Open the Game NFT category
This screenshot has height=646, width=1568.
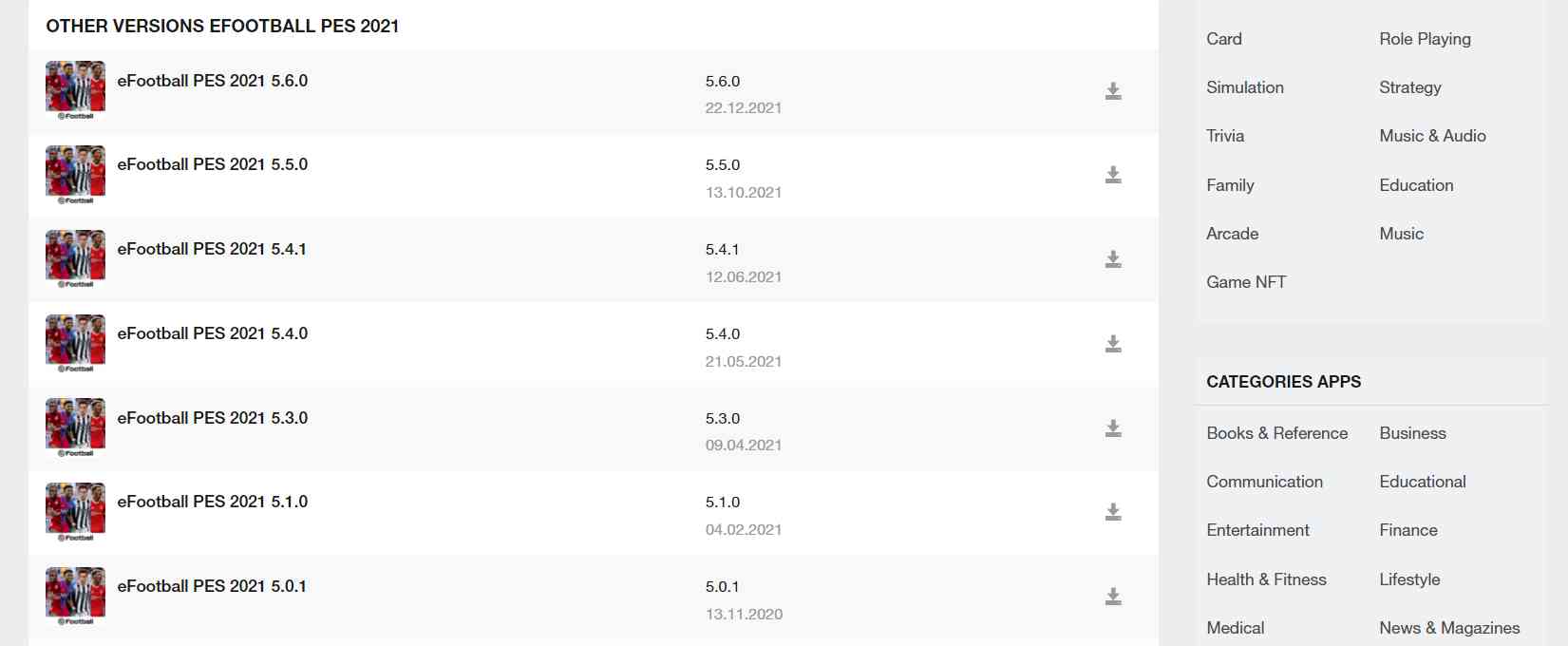pyautogui.click(x=1246, y=282)
